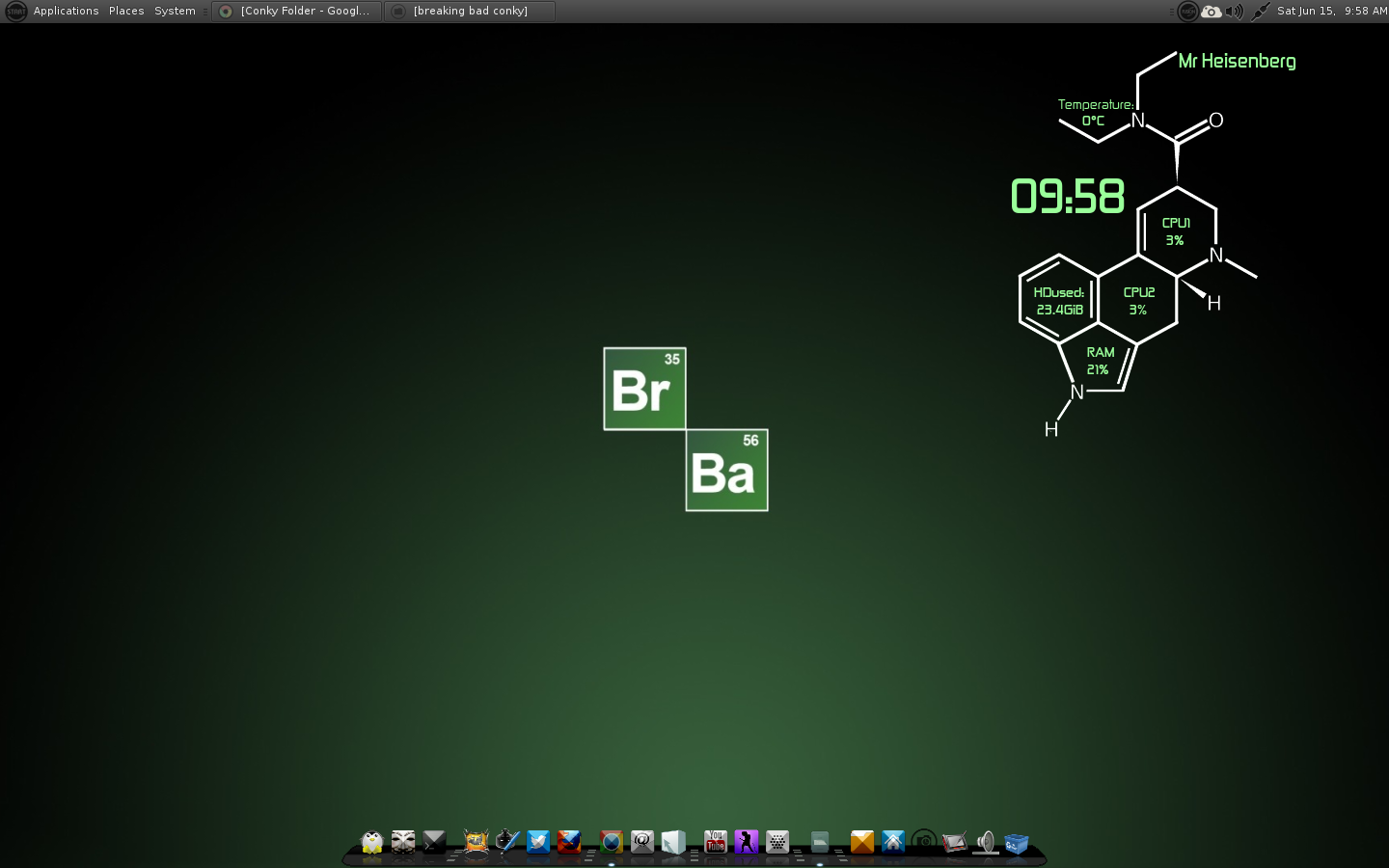Screen dimensions: 1389x868
Task: Open the System menu
Action: point(175,11)
